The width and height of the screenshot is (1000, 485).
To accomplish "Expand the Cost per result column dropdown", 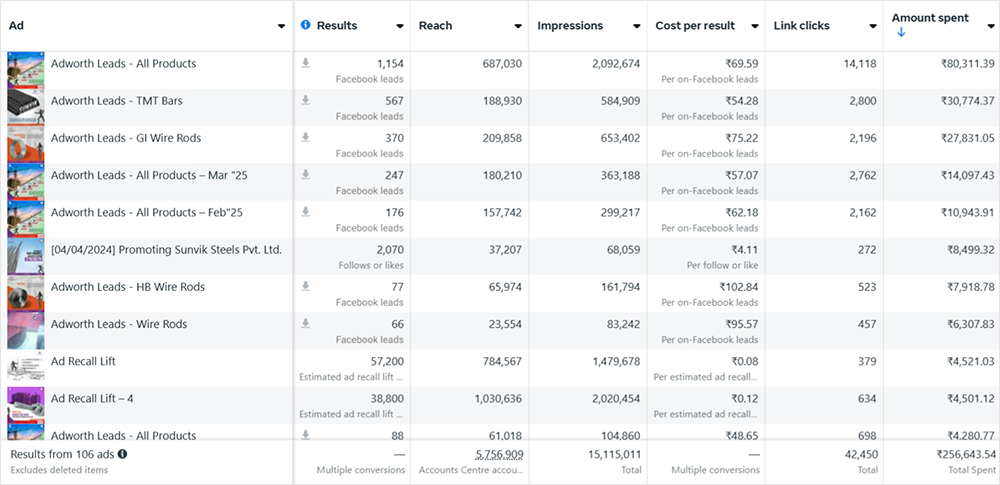I will tap(754, 26).
